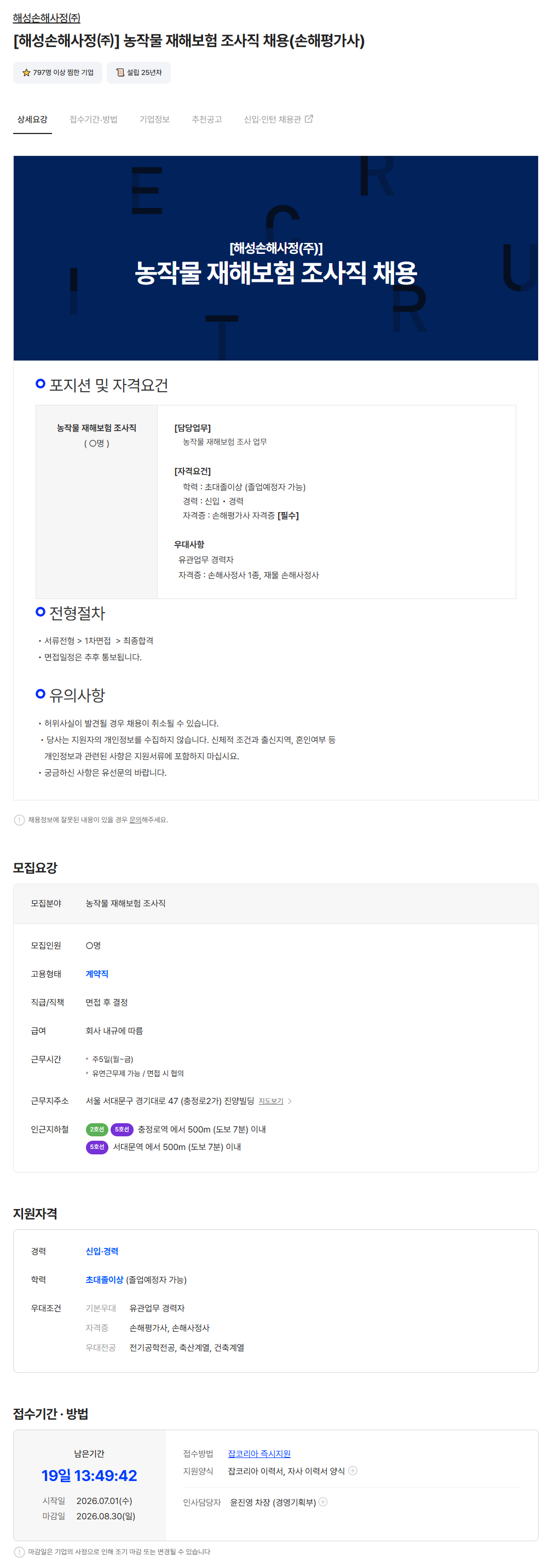The width and height of the screenshot is (554, 1568).
Task: Switch to the 접수기간·방법 tab
Action: coord(93,119)
